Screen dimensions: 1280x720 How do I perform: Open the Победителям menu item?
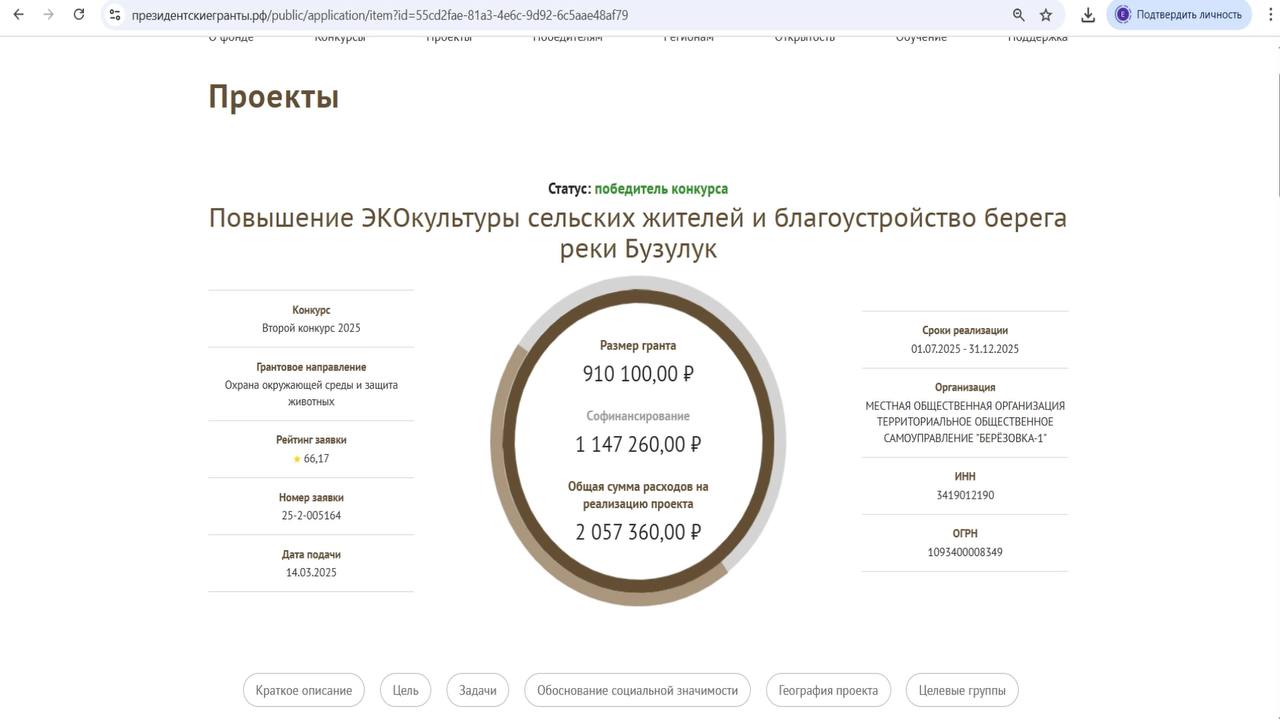point(568,39)
